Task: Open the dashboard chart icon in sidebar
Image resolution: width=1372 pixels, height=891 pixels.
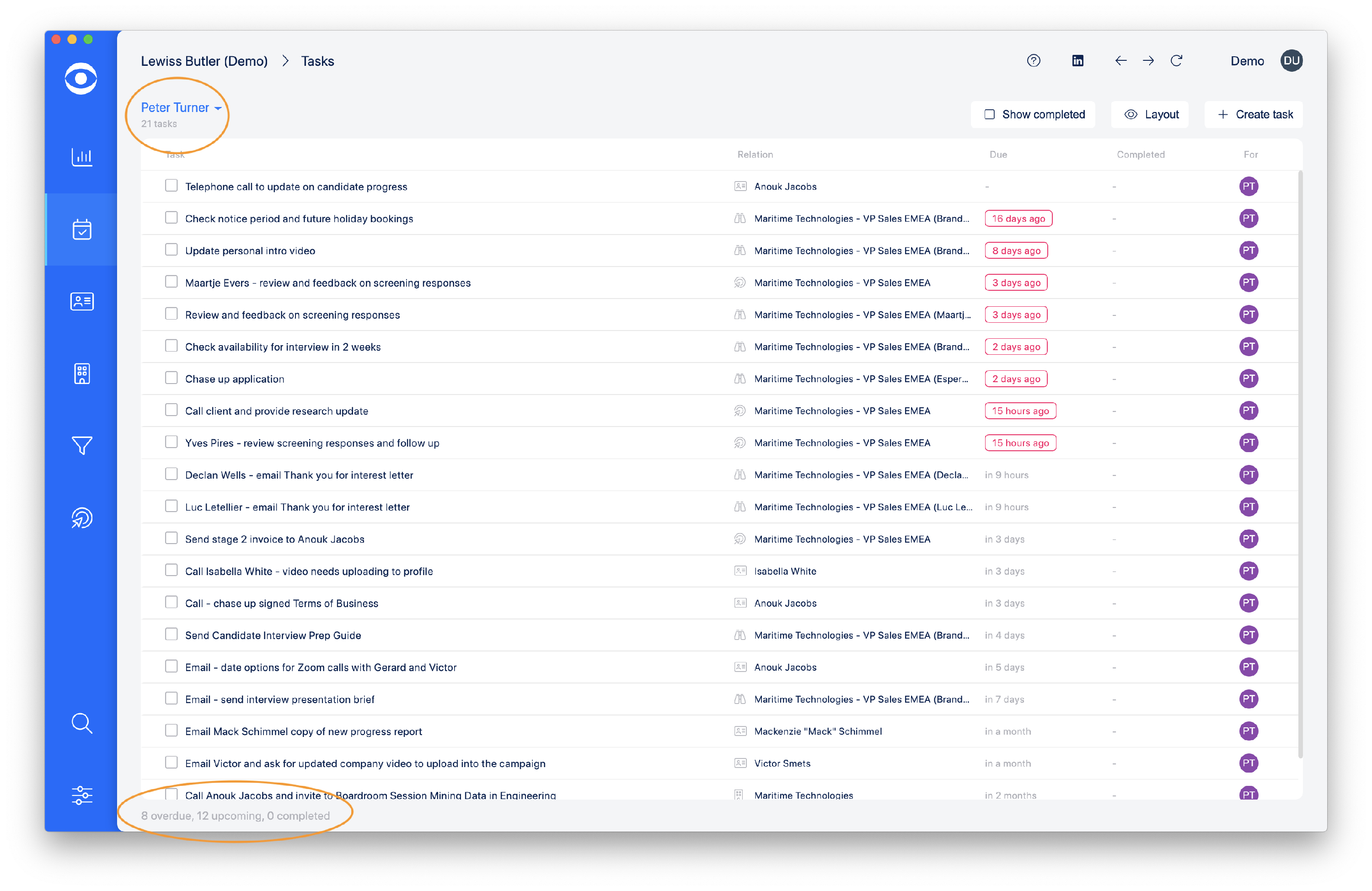Action: click(x=81, y=157)
